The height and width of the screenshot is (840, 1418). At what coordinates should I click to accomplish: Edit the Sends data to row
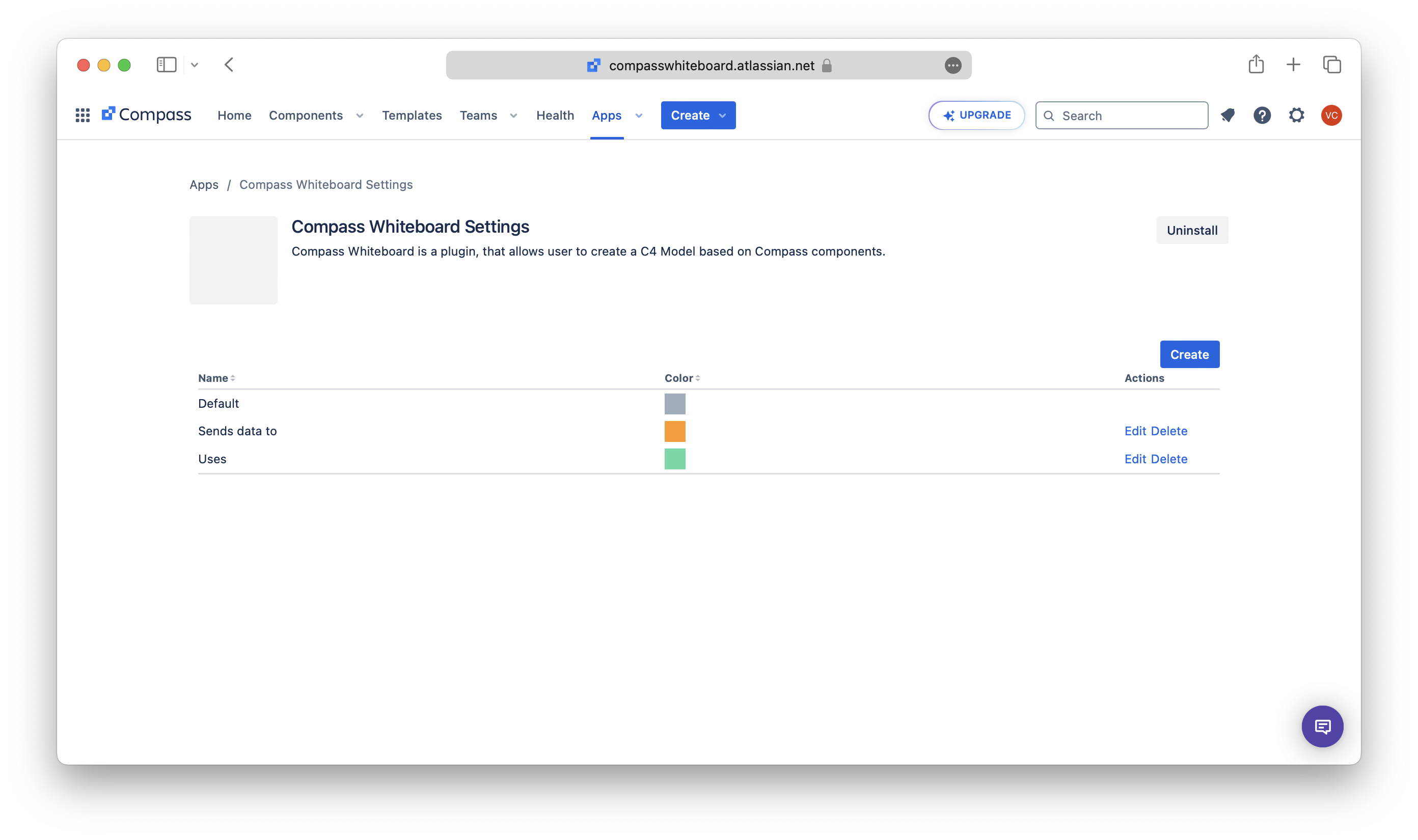1135,431
